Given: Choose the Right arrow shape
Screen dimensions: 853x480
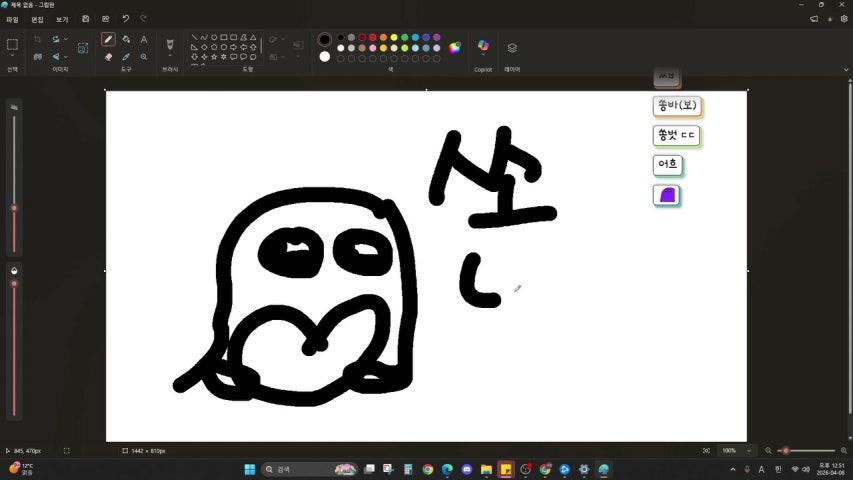Looking at the screenshot, I should click(233, 47).
